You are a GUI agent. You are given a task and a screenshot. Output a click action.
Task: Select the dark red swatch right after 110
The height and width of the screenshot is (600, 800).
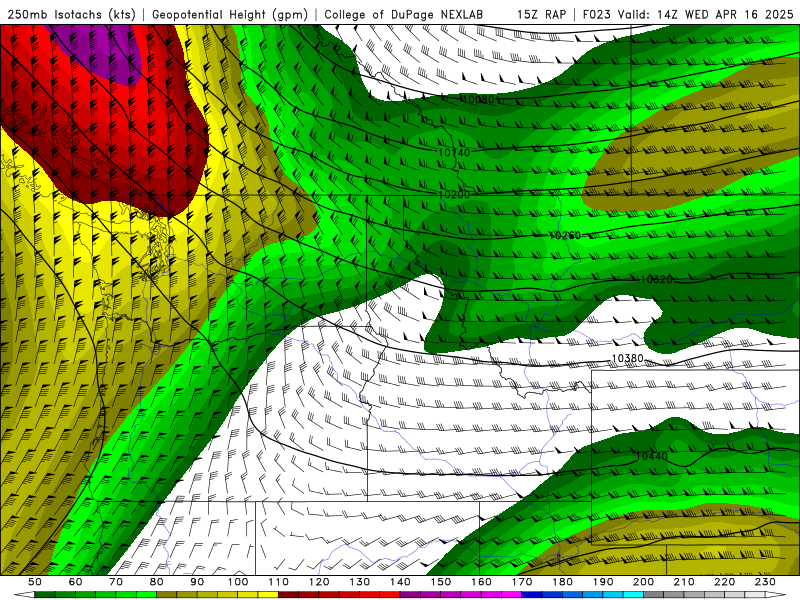coord(288,594)
